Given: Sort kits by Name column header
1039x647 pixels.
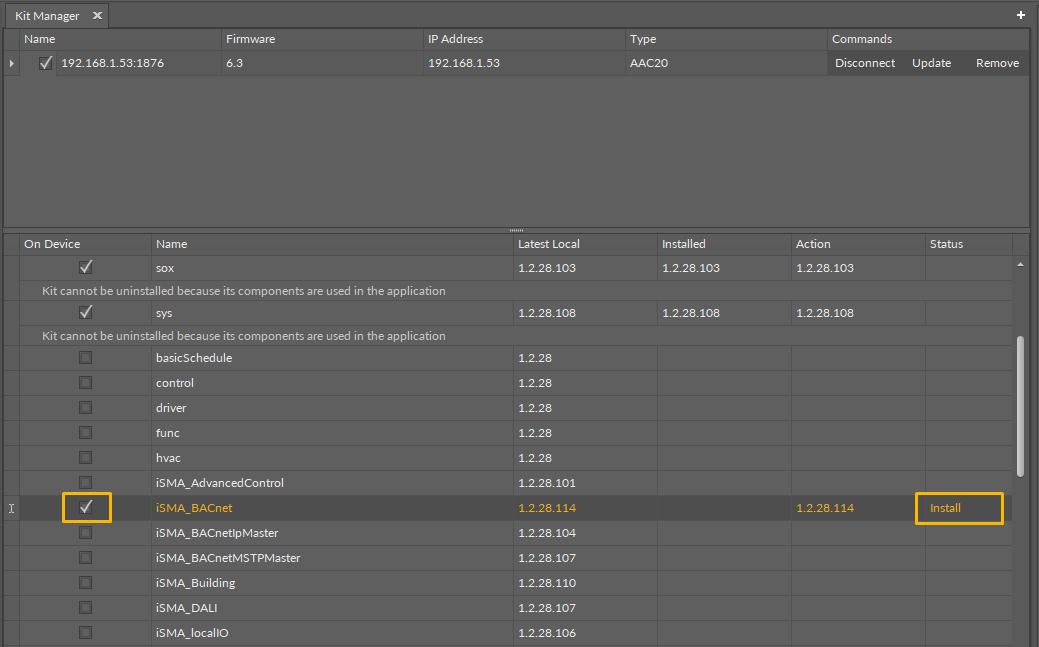Looking at the screenshot, I should tap(172, 244).
